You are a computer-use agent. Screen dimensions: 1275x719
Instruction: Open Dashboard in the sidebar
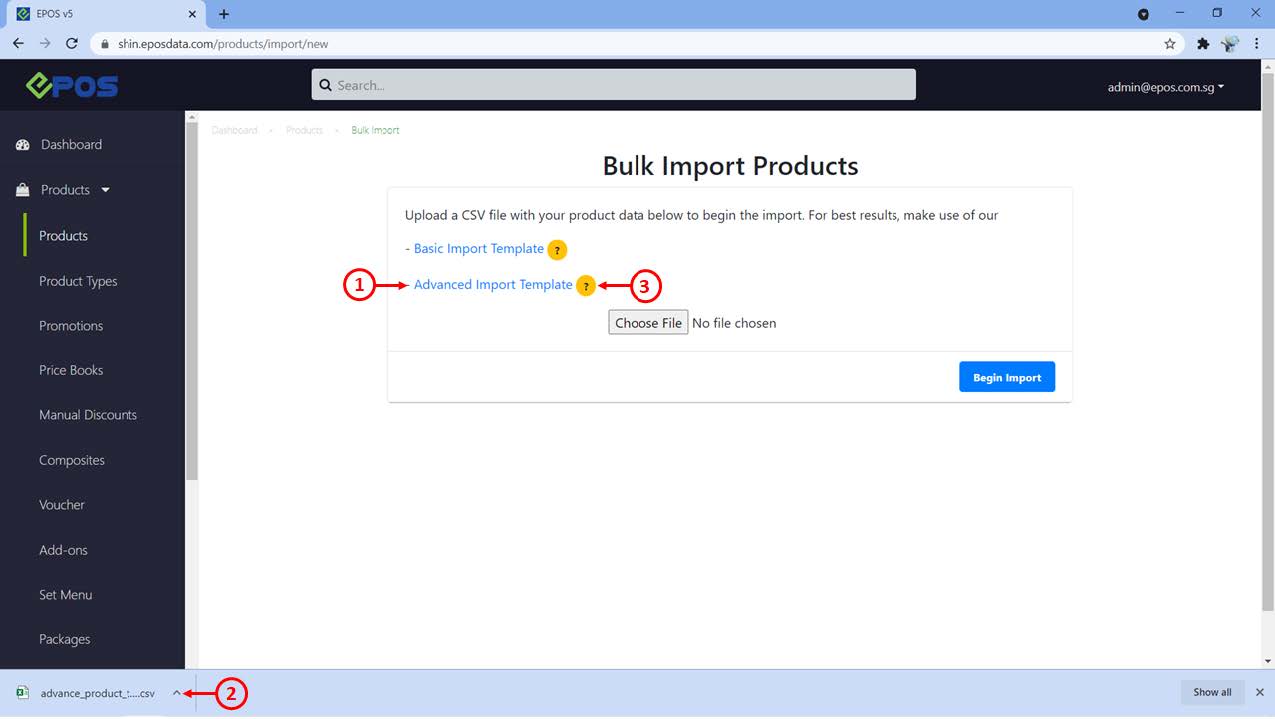click(x=71, y=145)
